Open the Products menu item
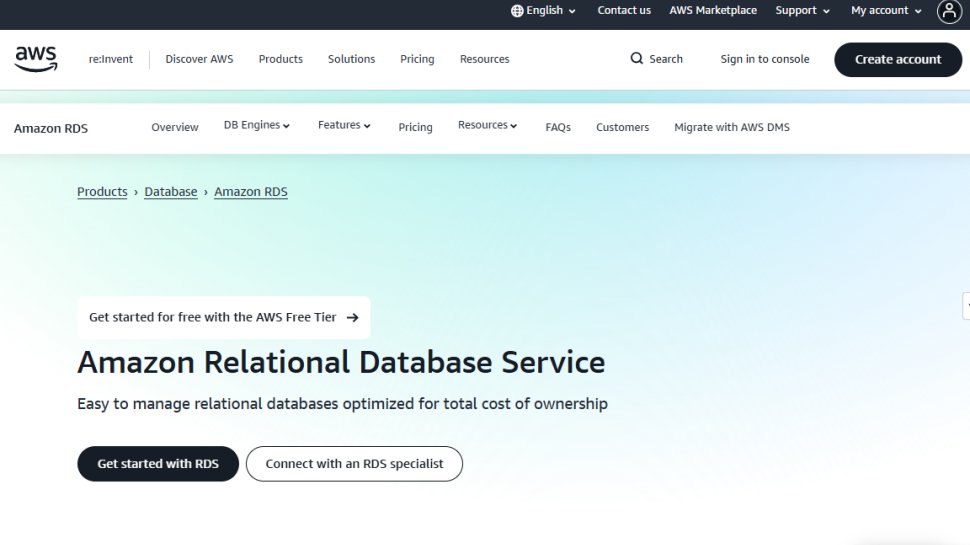This screenshot has width=970, height=545. tap(280, 59)
